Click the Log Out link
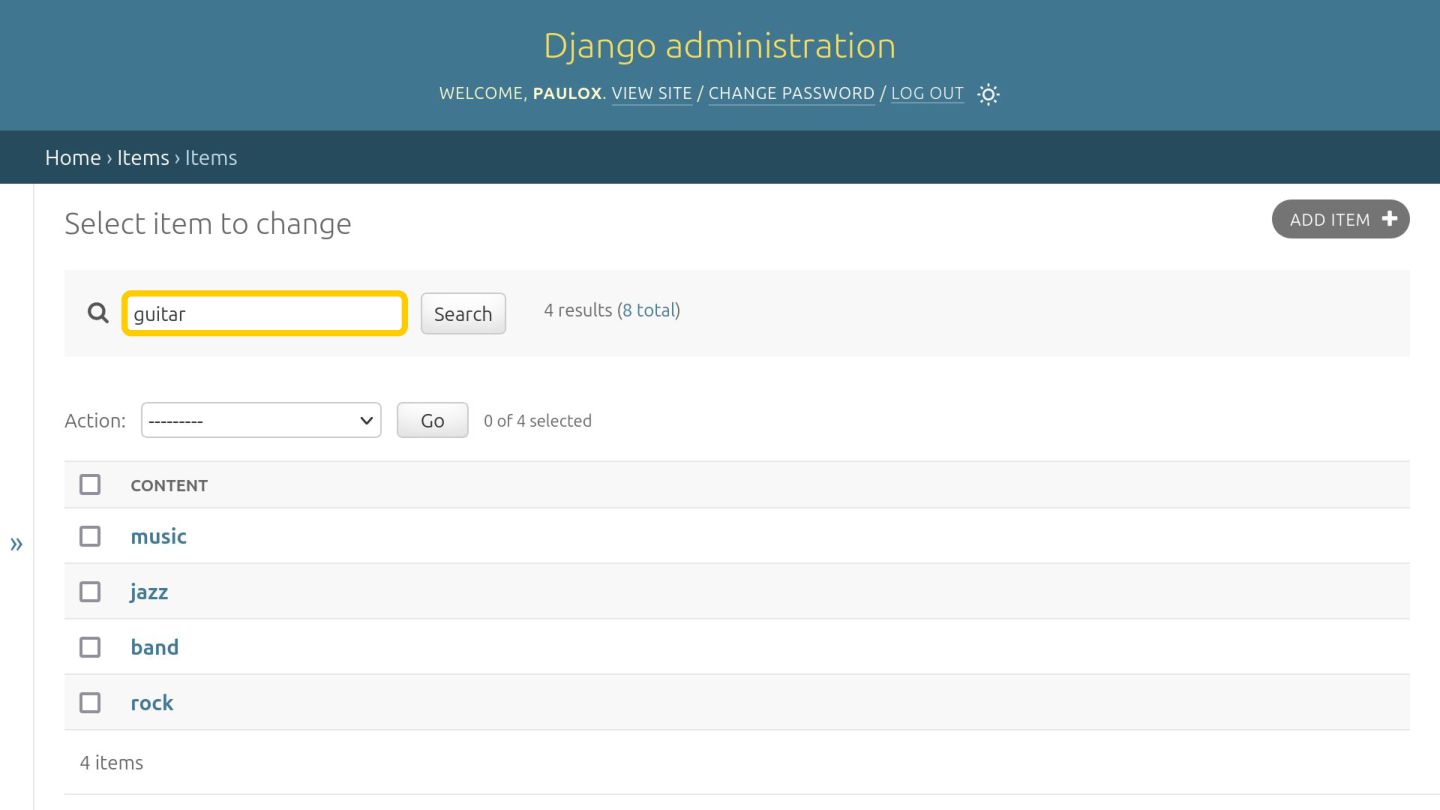The height and width of the screenshot is (810, 1440). (x=927, y=93)
